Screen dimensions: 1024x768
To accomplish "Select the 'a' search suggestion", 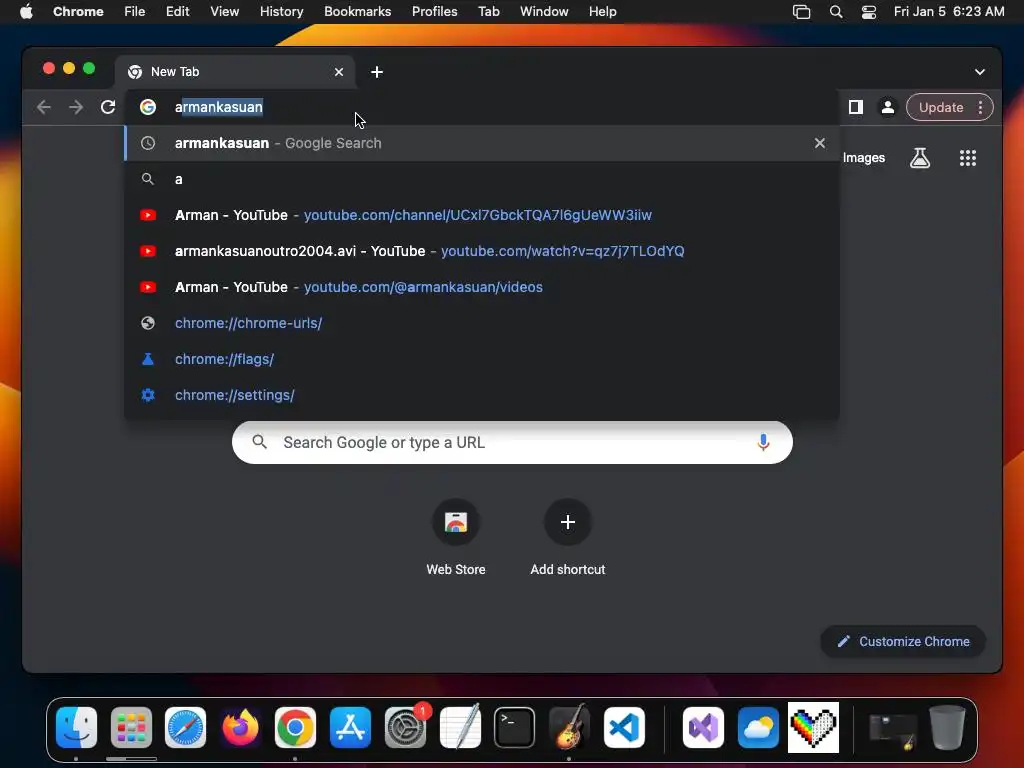I will point(482,179).
